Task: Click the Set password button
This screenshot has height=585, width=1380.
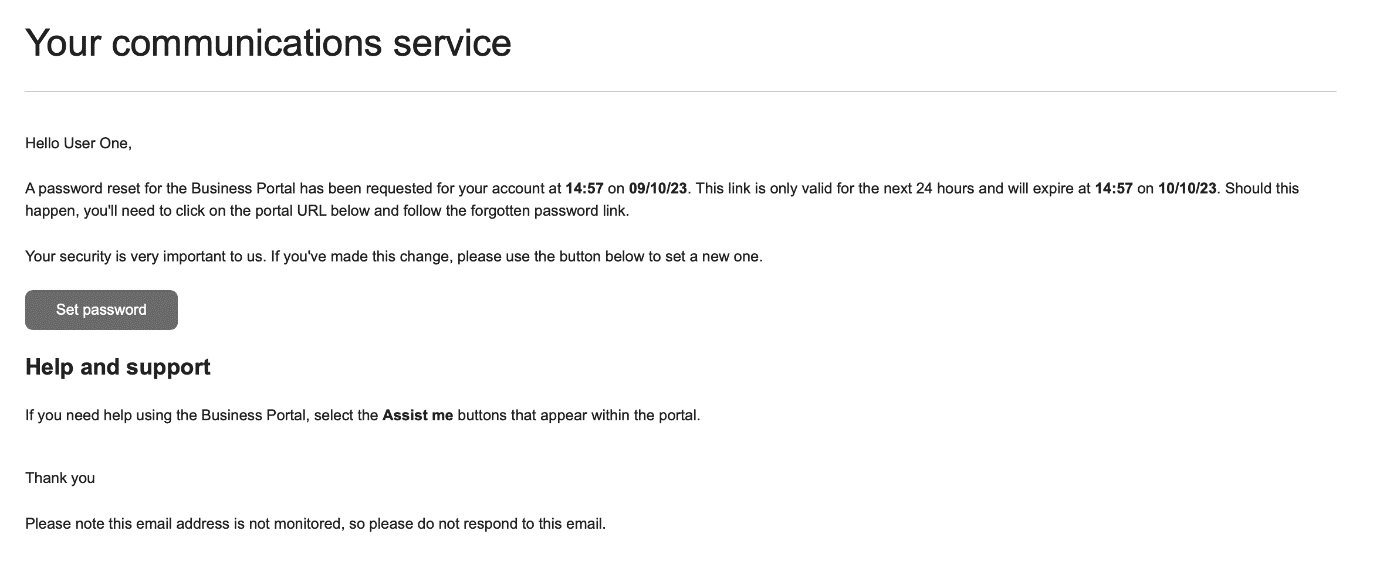Action: [101, 310]
